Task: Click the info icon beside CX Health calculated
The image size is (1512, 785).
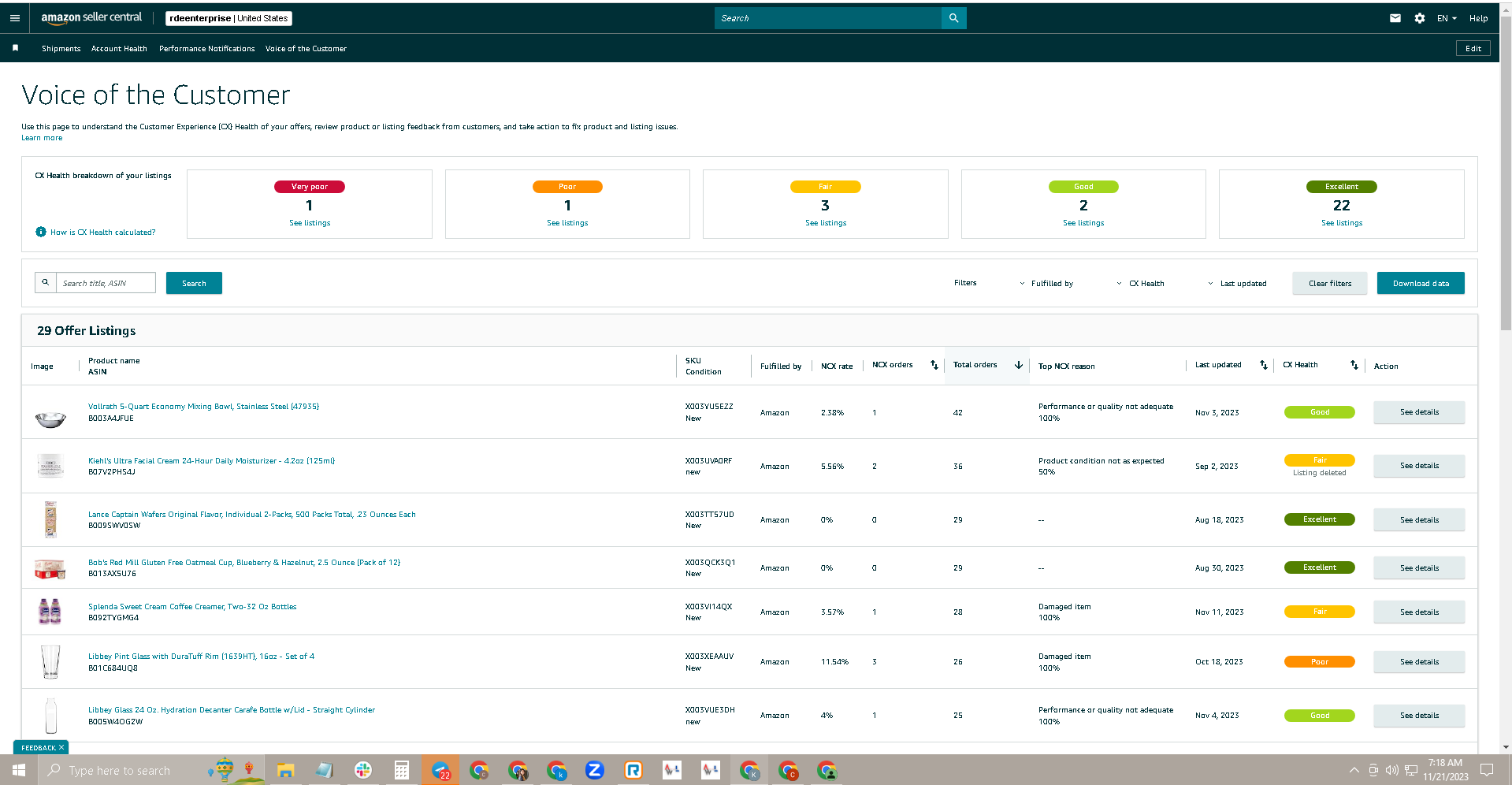Action: tap(41, 232)
